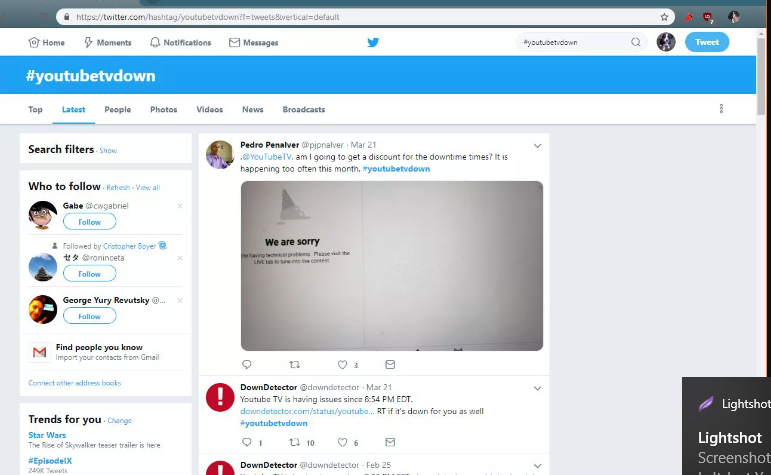Viewport: 771px width, 475px height.
Task: Expand options on DownDetector Mar 21 tweet
Action: (x=537, y=388)
